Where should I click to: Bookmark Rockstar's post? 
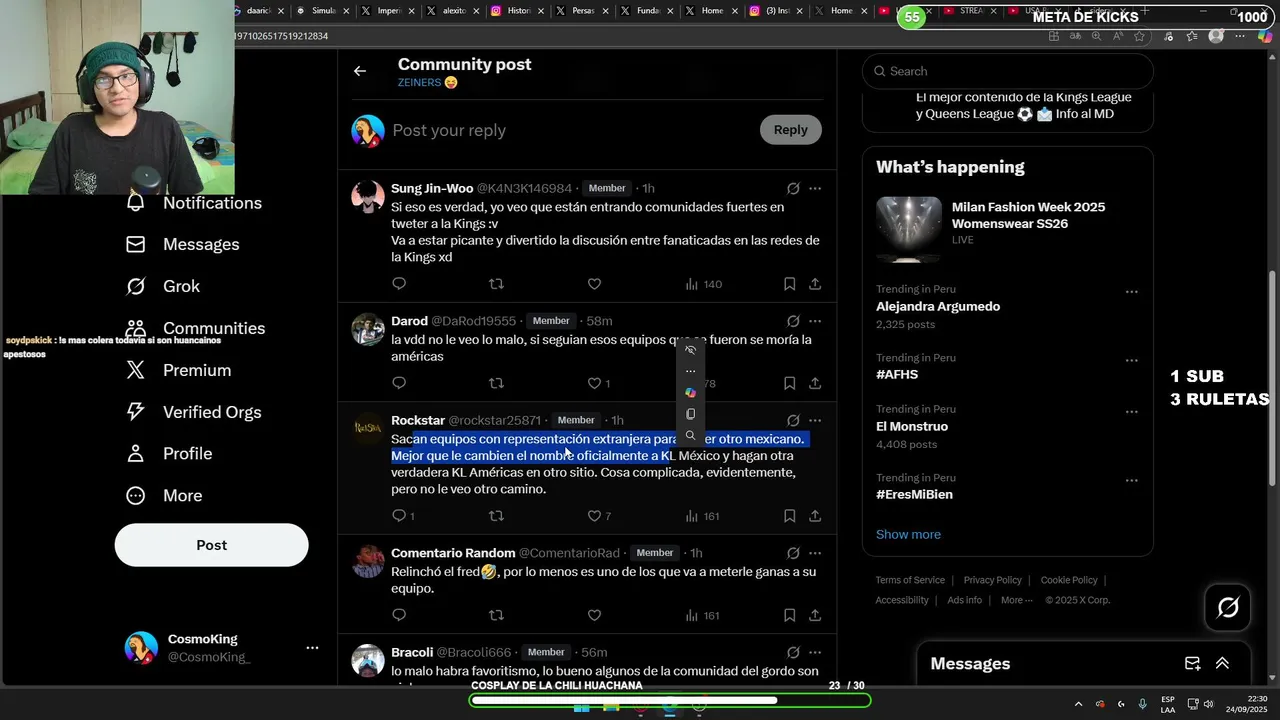pos(789,516)
